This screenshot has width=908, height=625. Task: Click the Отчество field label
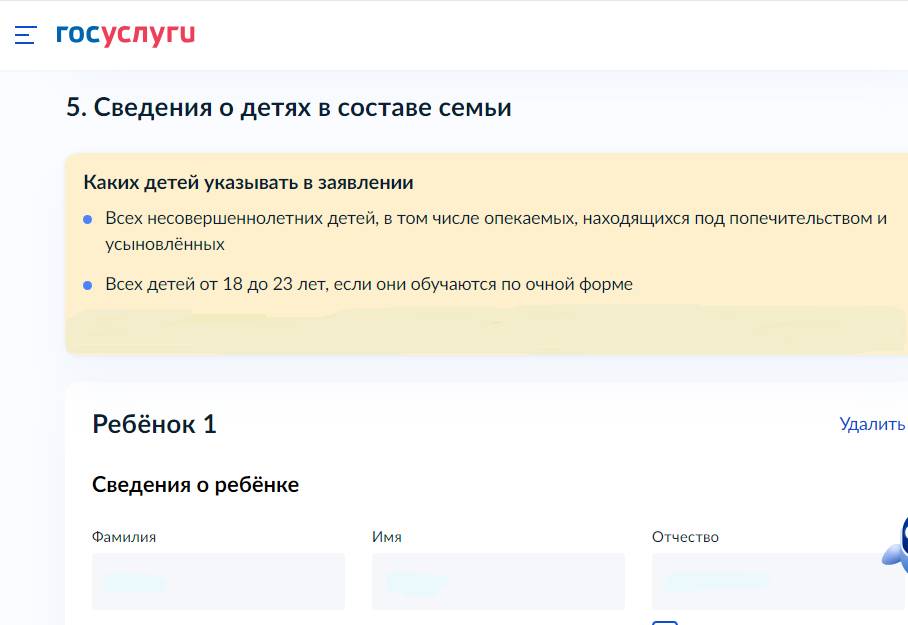coord(684,536)
